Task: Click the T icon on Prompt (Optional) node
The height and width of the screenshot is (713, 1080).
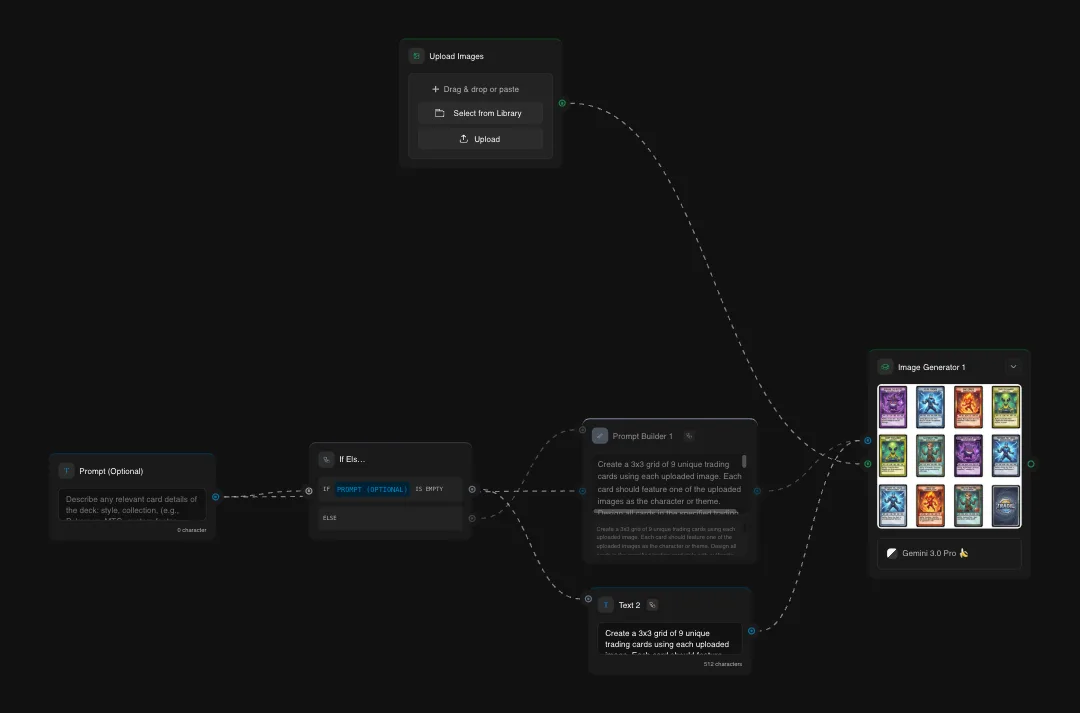Action: tap(66, 470)
